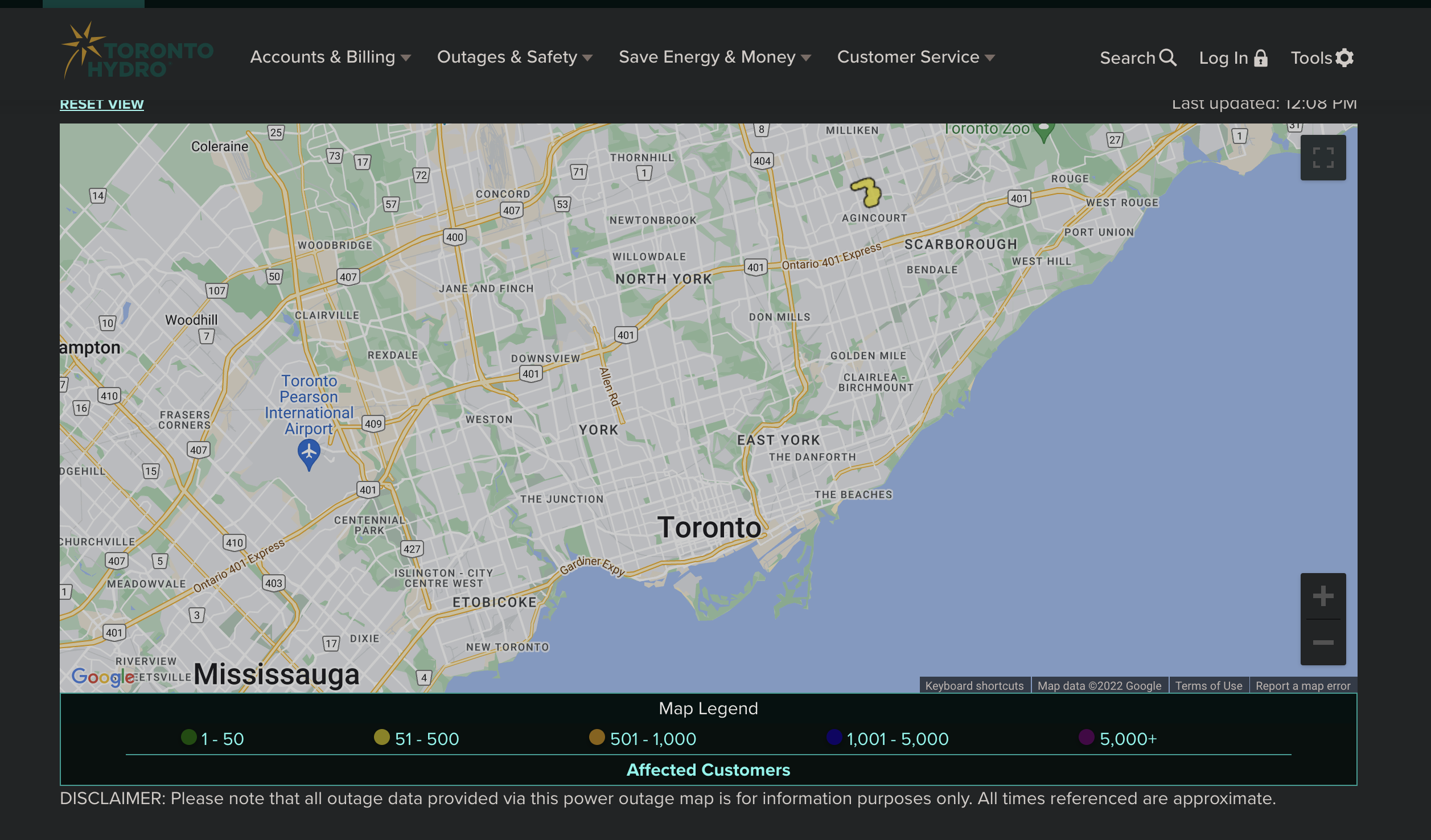
Task: Open the map Terms of Use link
Action: pyautogui.click(x=1208, y=686)
